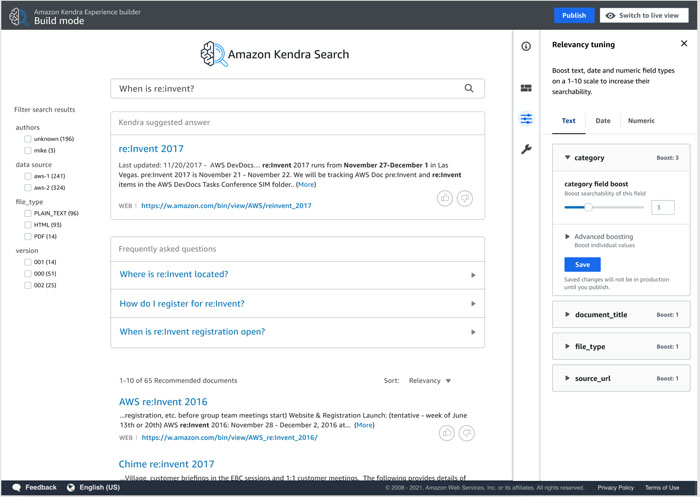The height and width of the screenshot is (497, 700).
Task: Open the info panel icon in sidebar
Action: pyautogui.click(x=526, y=46)
